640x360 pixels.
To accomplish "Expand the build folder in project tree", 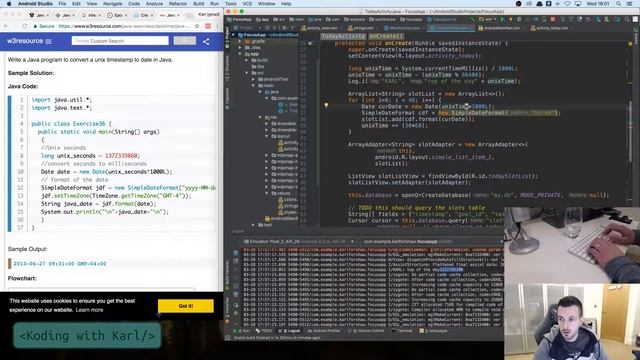I will coord(247,60).
